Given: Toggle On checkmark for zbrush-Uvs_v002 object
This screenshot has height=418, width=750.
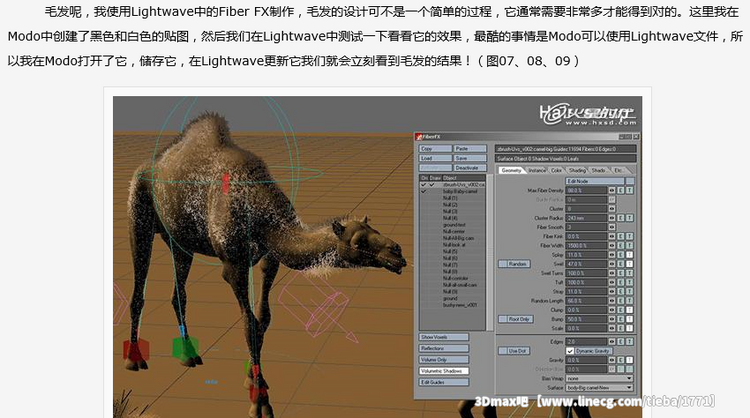Looking at the screenshot, I should click(423, 185).
